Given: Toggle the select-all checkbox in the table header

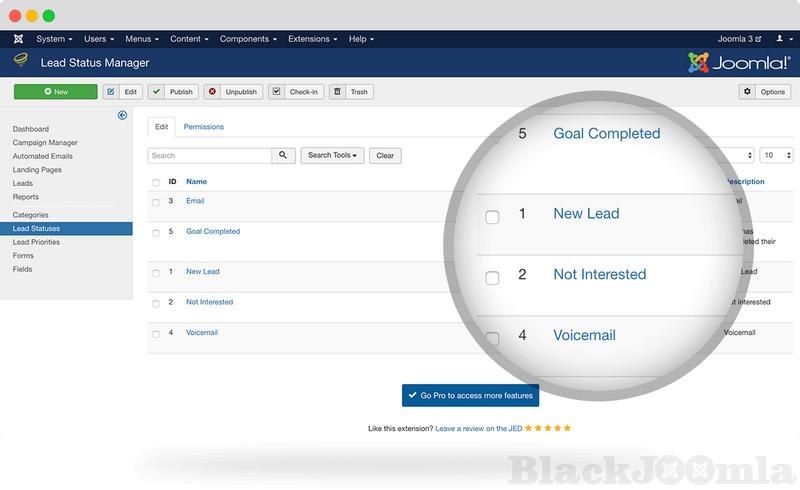Looking at the screenshot, I should click(x=155, y=182).
